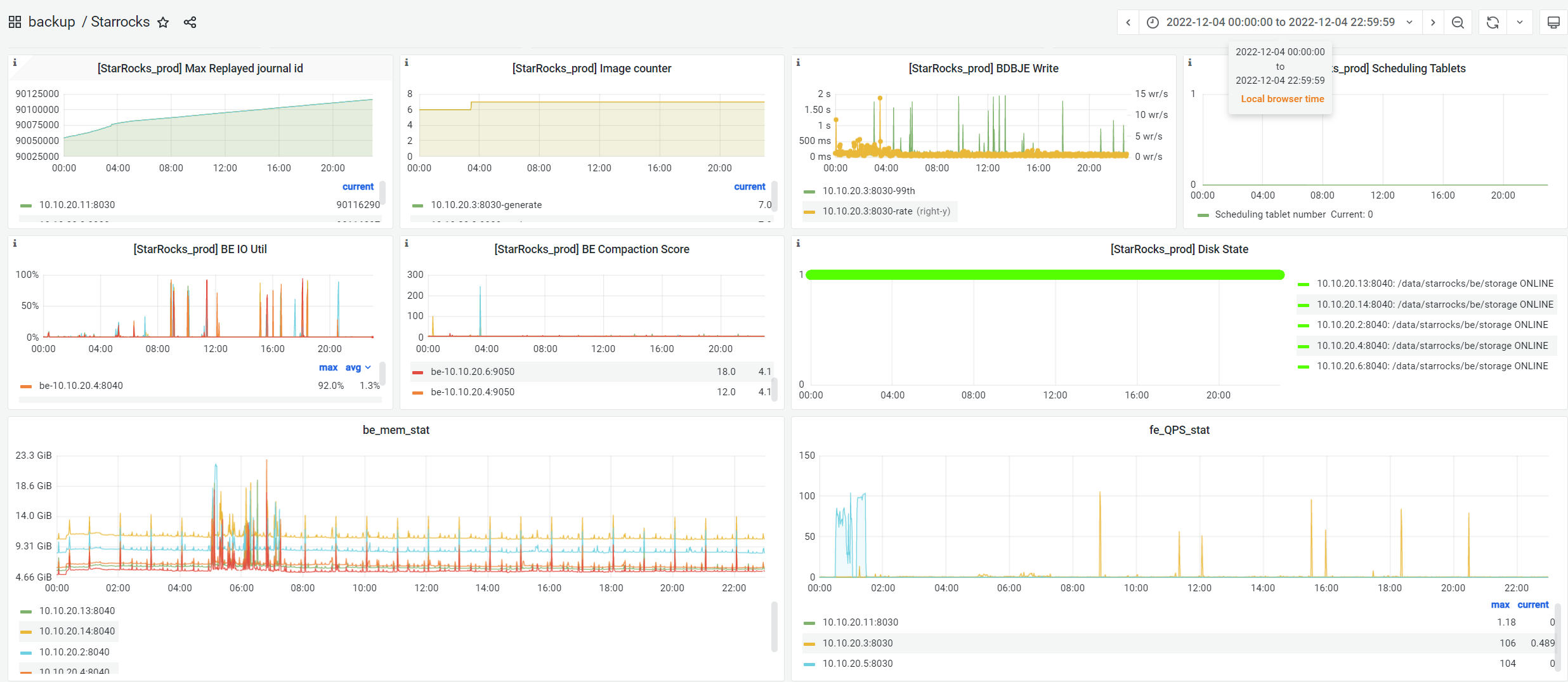The image size is (1568, 682).
Task: Click the BE IO Util legend scrollbar
Action: click(x=382, y=373)
